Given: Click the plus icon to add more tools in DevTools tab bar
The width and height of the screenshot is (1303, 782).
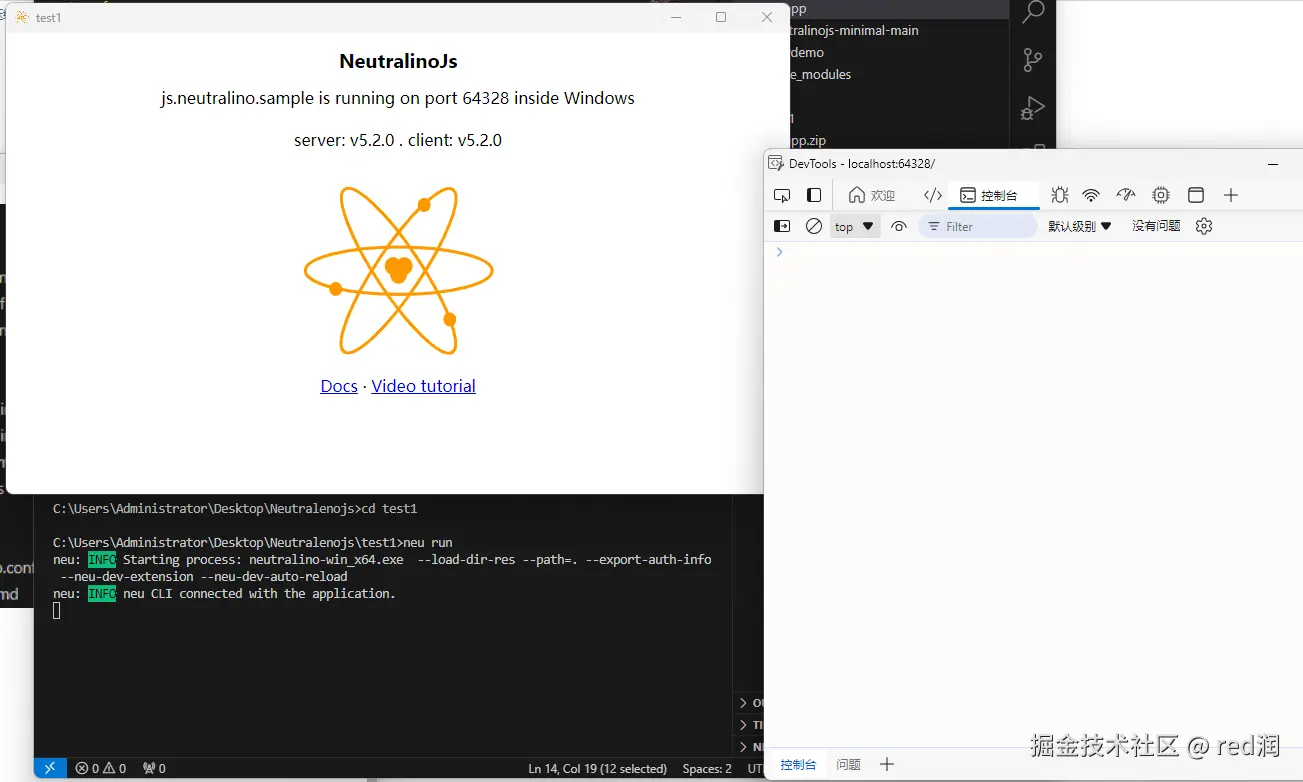Looking at the screenshot, I should (x=1231, y=195).
